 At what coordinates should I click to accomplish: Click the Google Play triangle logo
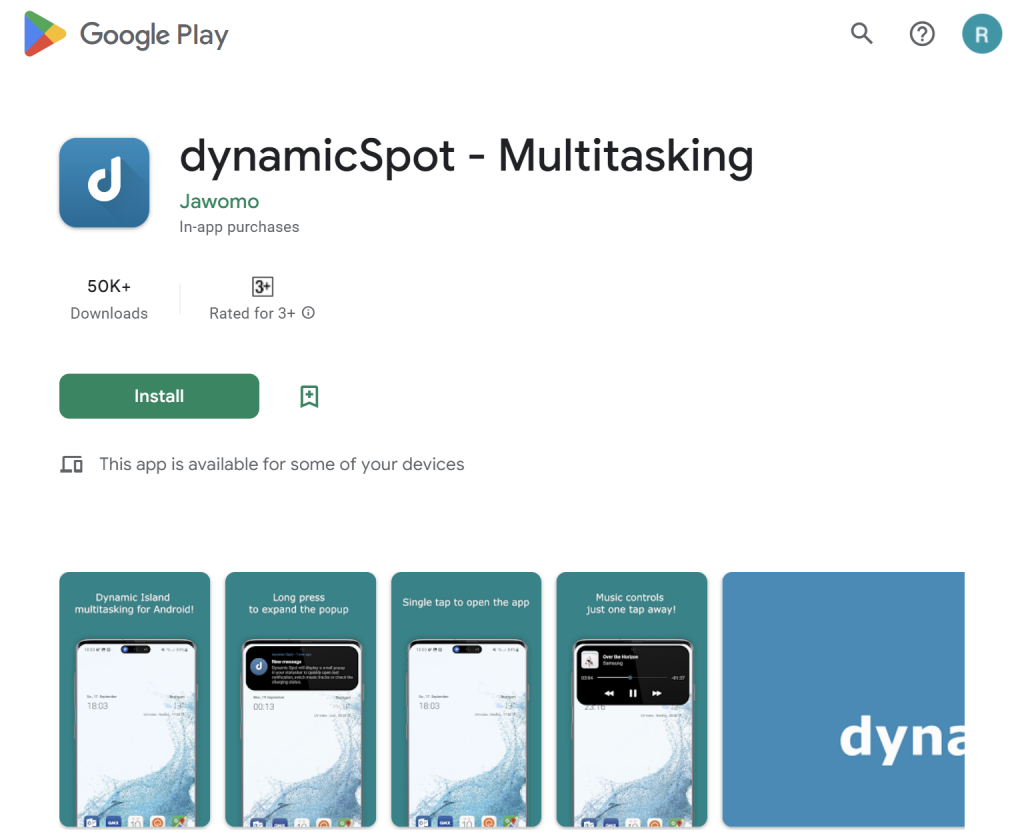(45, 34)
